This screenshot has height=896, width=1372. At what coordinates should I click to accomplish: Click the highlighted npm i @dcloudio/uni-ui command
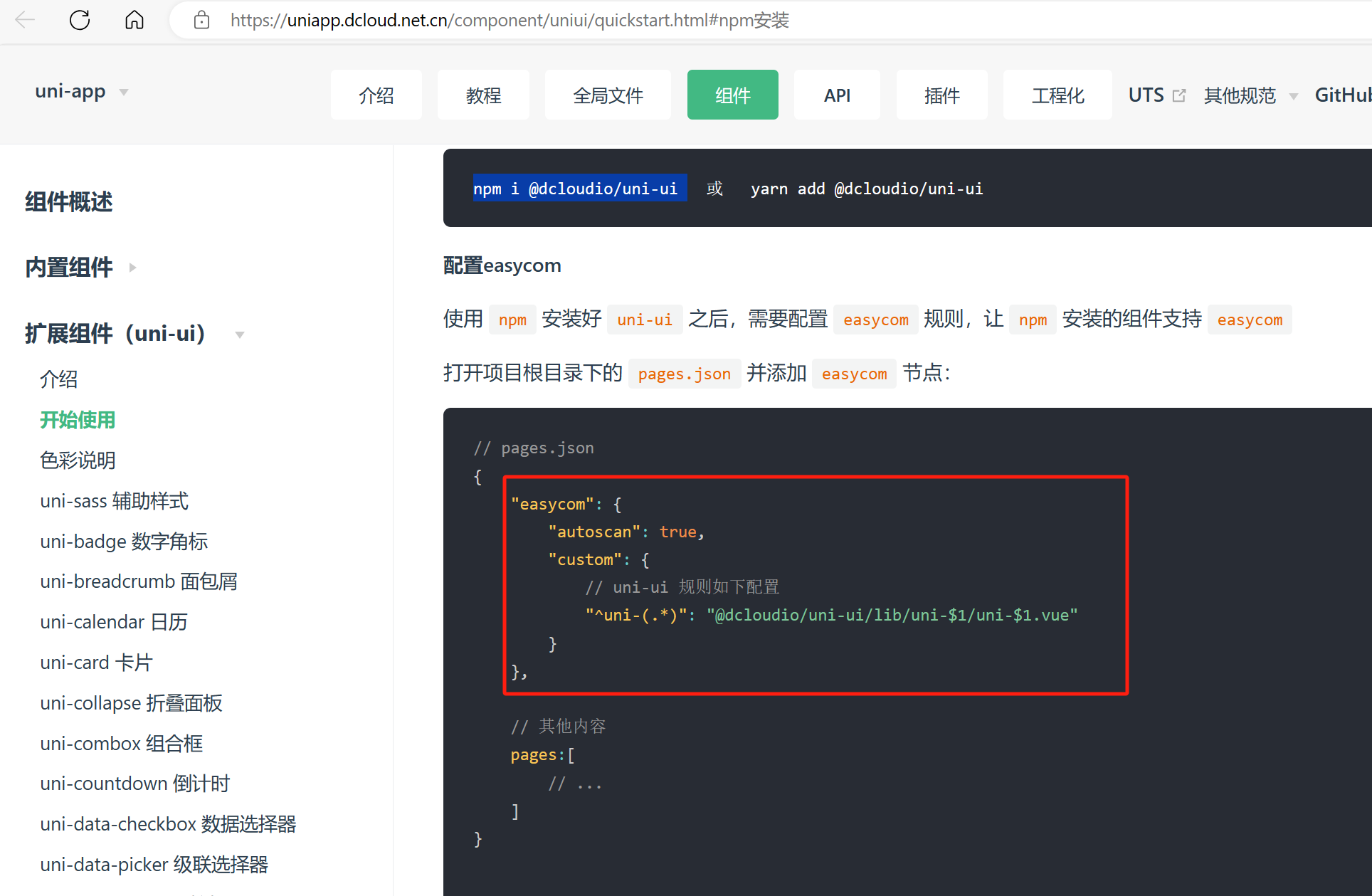tap(580, 188)
